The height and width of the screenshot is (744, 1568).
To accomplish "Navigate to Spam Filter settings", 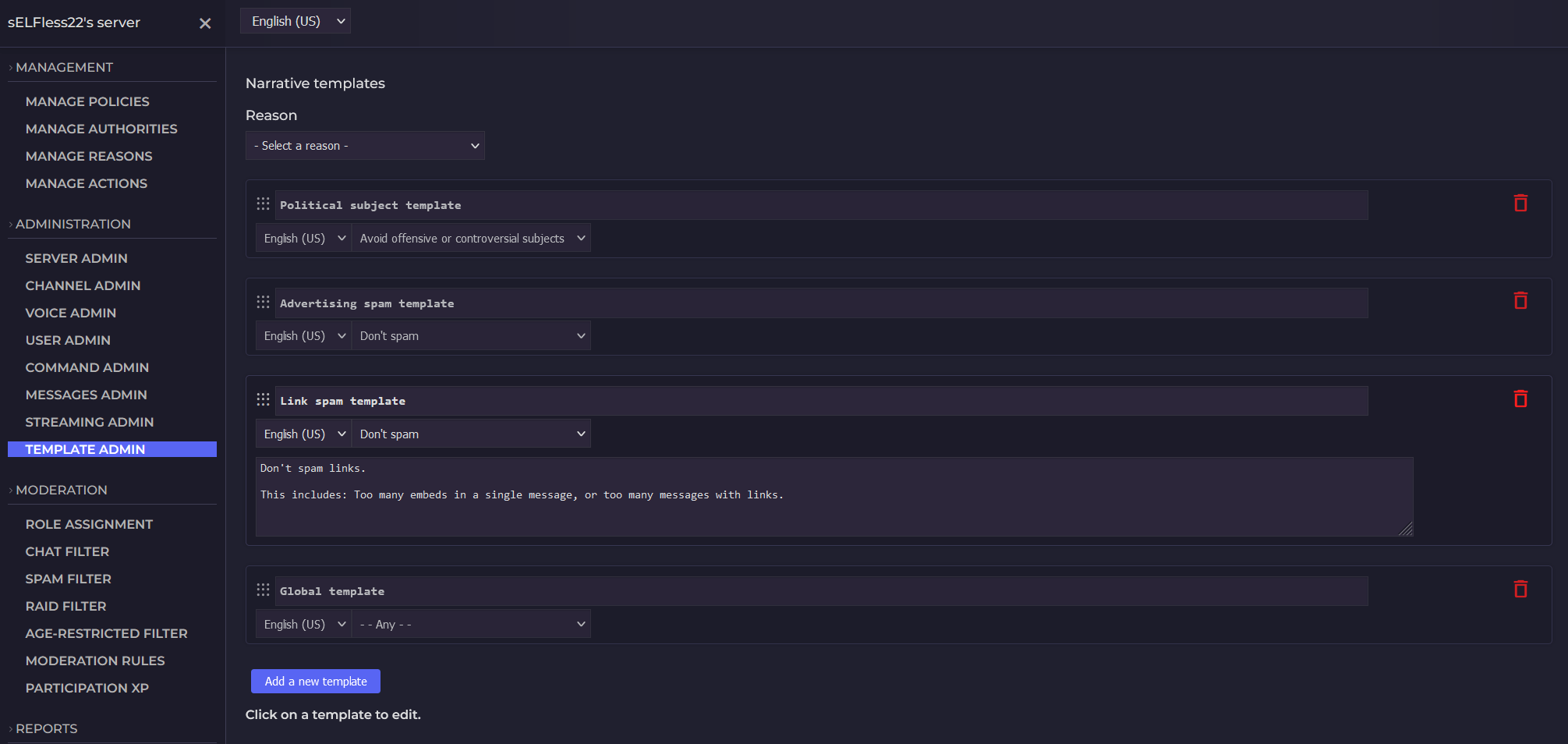I will [68, 579].
